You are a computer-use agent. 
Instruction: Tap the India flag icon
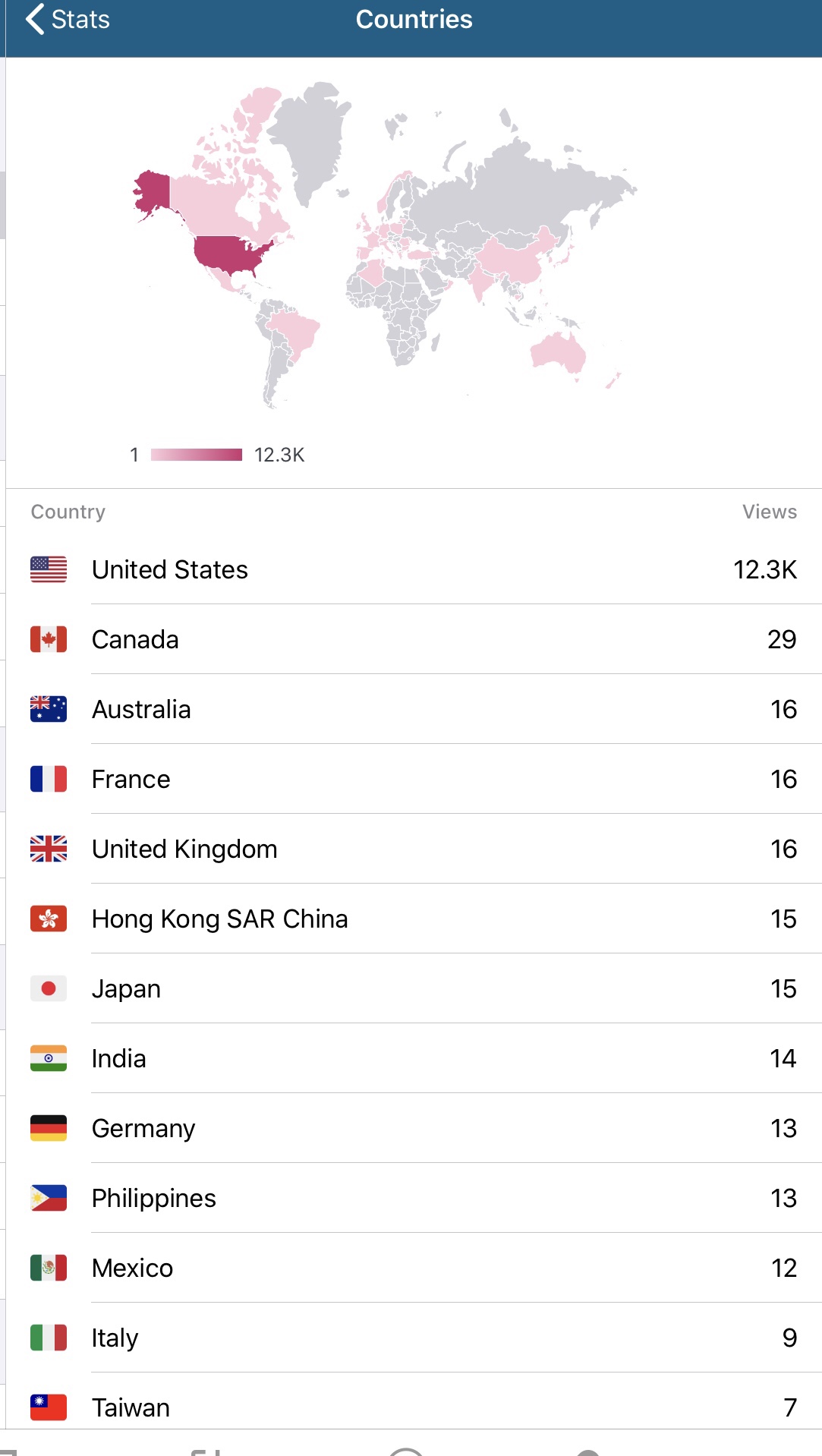click(49, 1058)
